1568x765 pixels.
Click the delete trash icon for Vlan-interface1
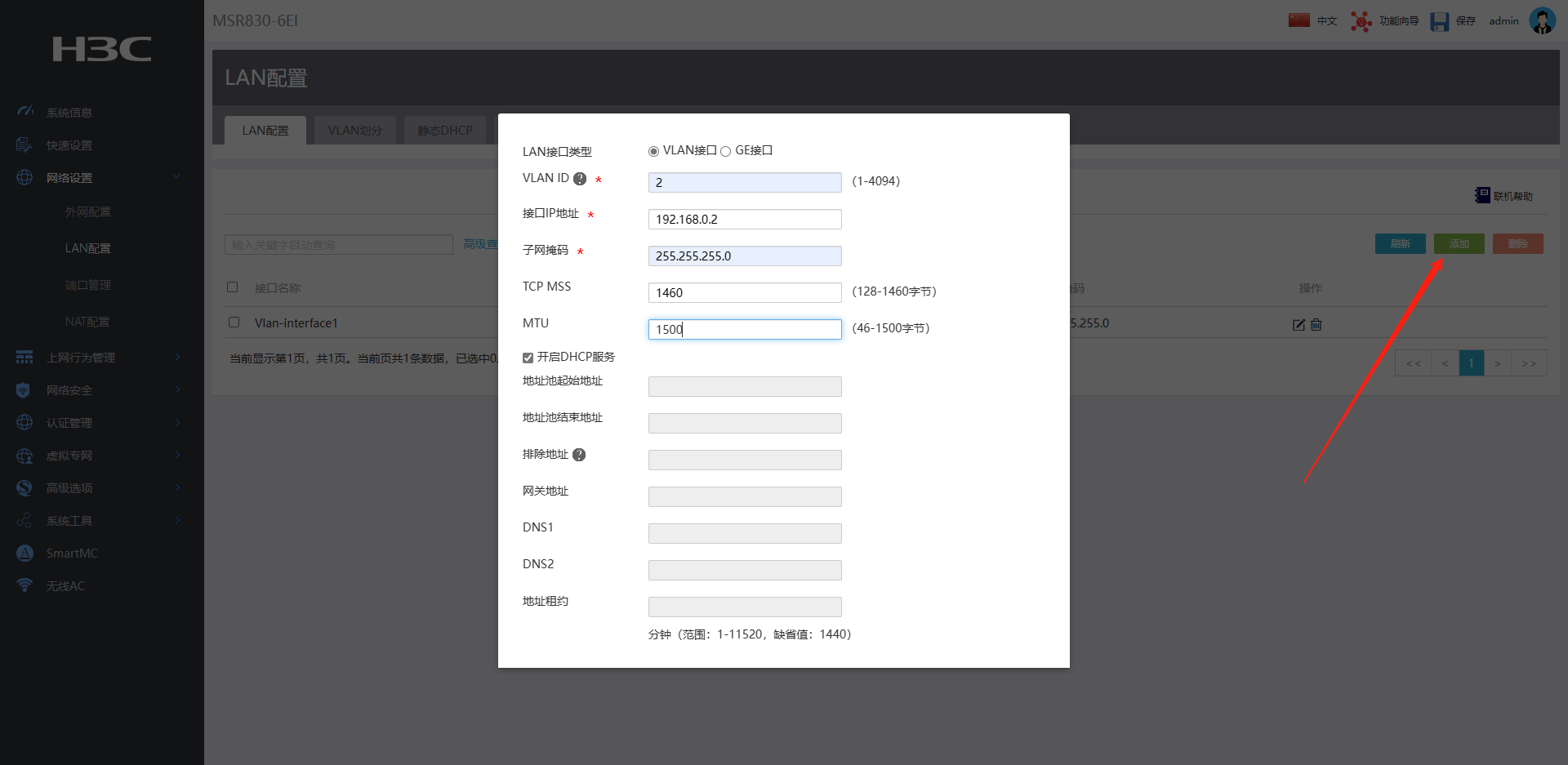tap(1316, 324)
